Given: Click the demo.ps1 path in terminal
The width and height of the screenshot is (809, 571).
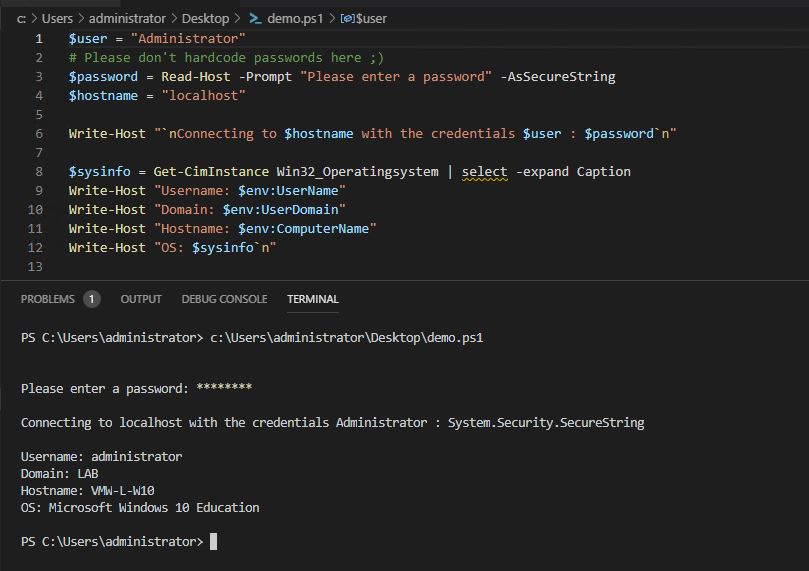Looking at the screenshot, I should (x=347, y=338).
